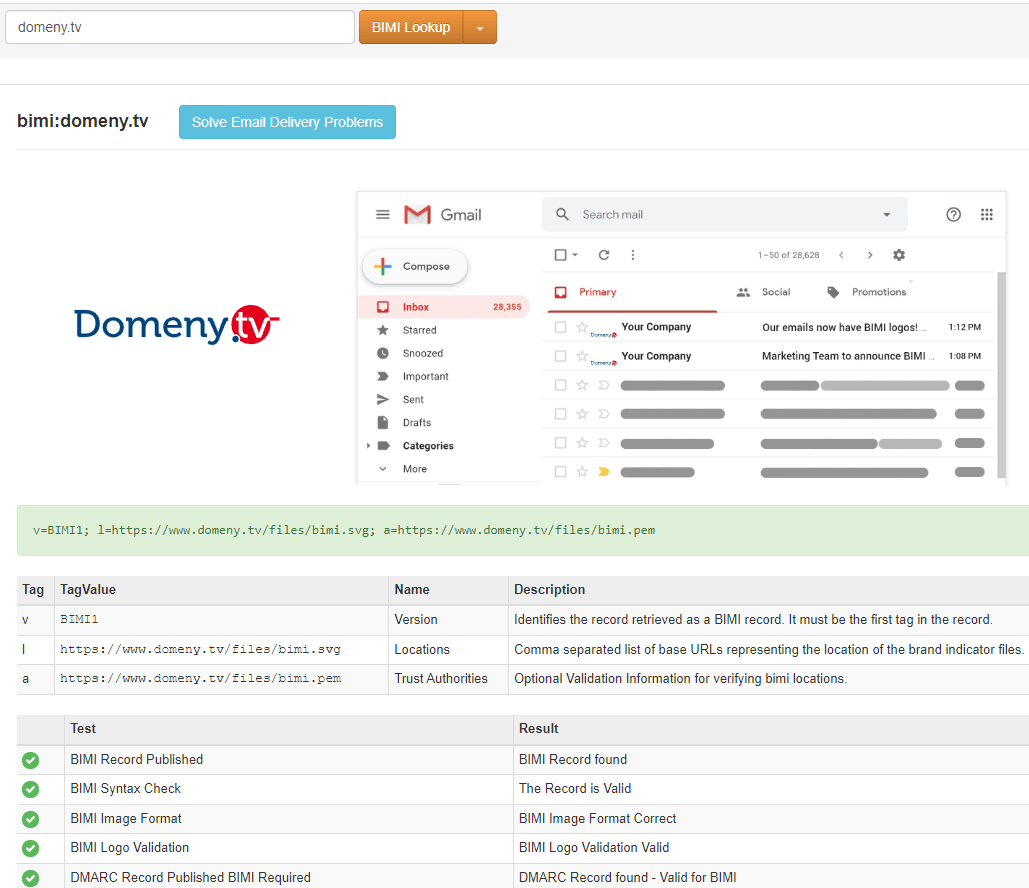
Task: Open the caret next to select-all checkbox
Action: 575,255
